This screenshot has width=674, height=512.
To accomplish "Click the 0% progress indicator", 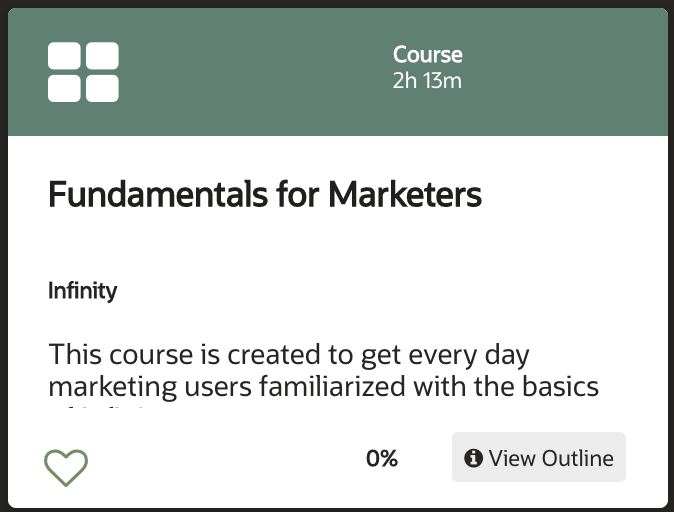I will (382, 458).
